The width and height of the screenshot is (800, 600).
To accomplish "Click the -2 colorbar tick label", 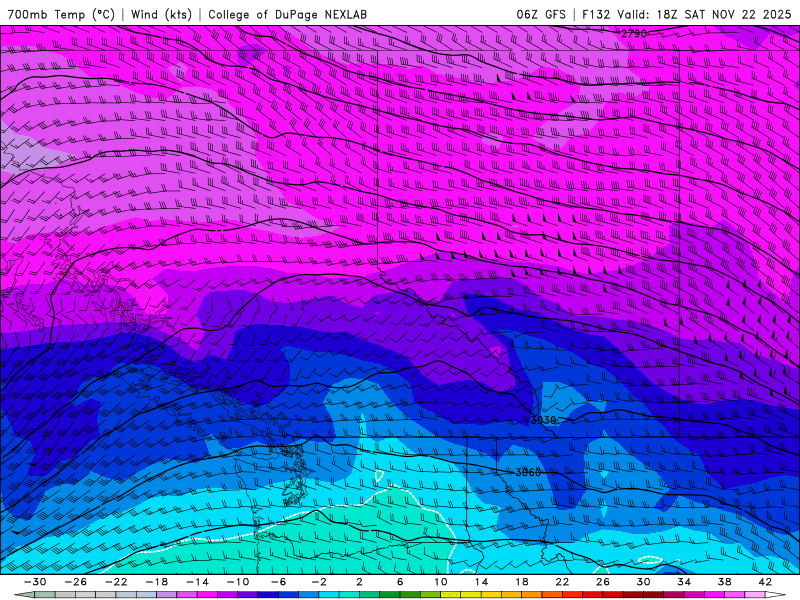I will click(x=319, y=582).
